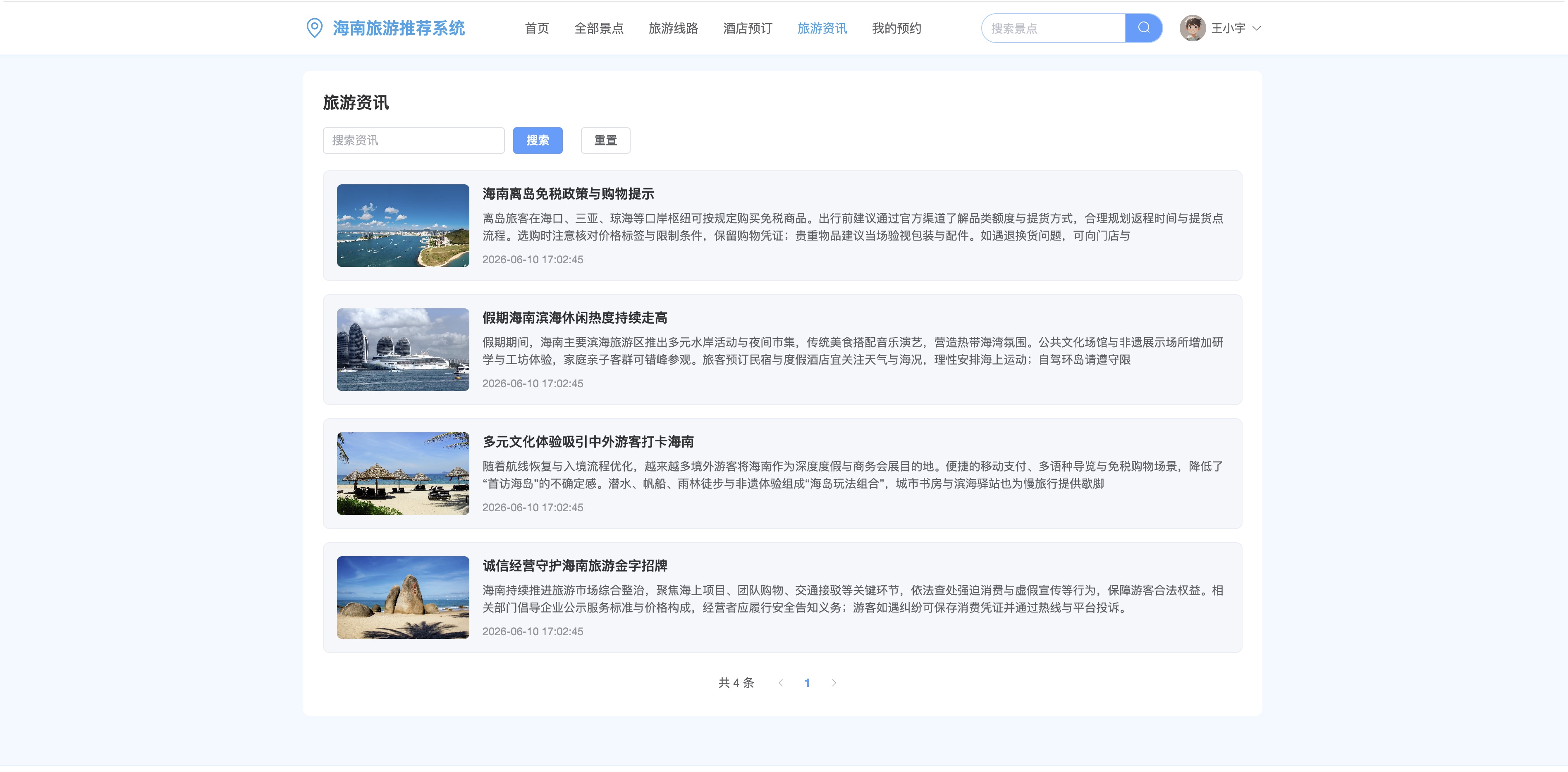Go to next page arrow
The image size is (1568, 772).
(834, 683)
